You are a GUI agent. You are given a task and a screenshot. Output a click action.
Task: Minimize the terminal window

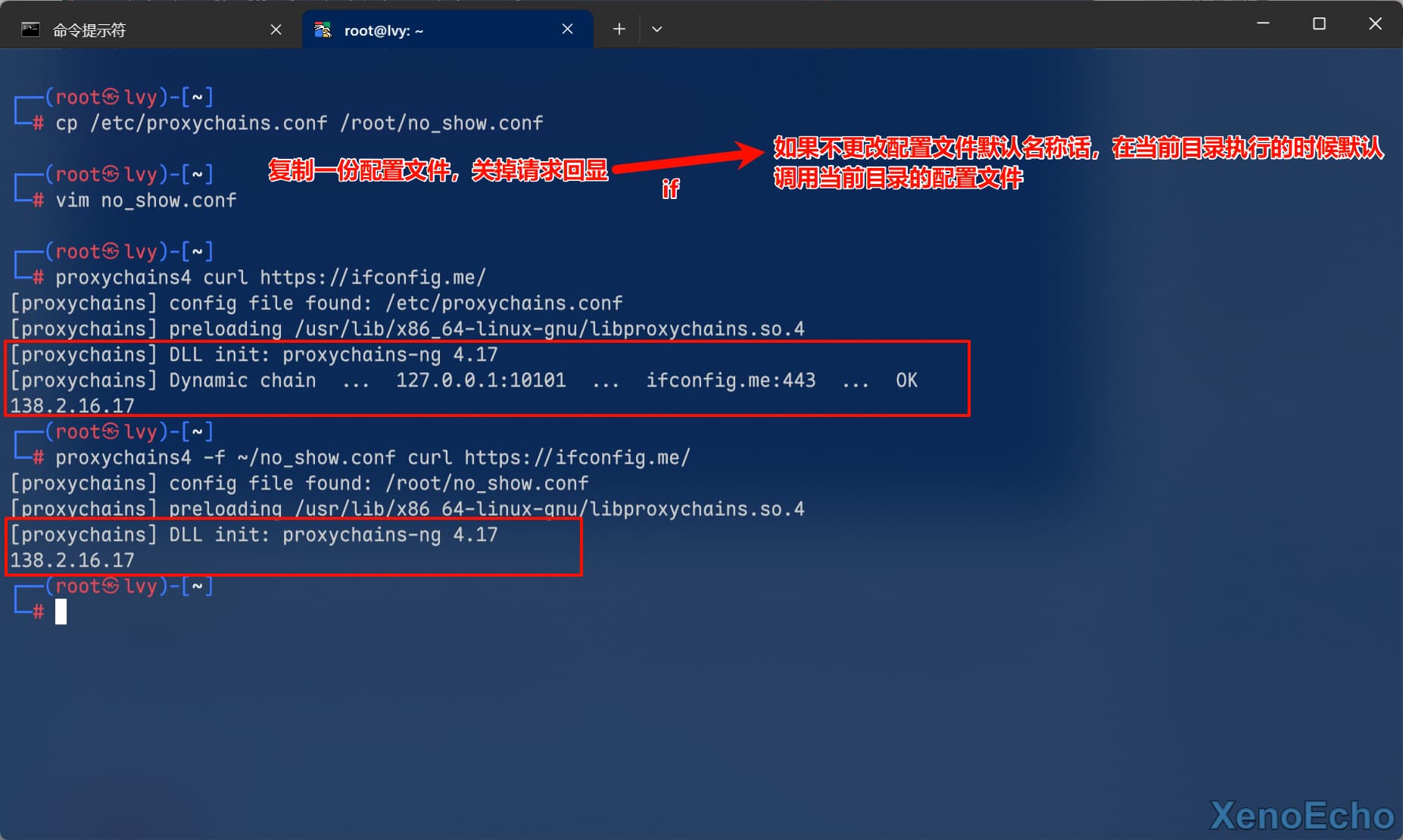1263,23
